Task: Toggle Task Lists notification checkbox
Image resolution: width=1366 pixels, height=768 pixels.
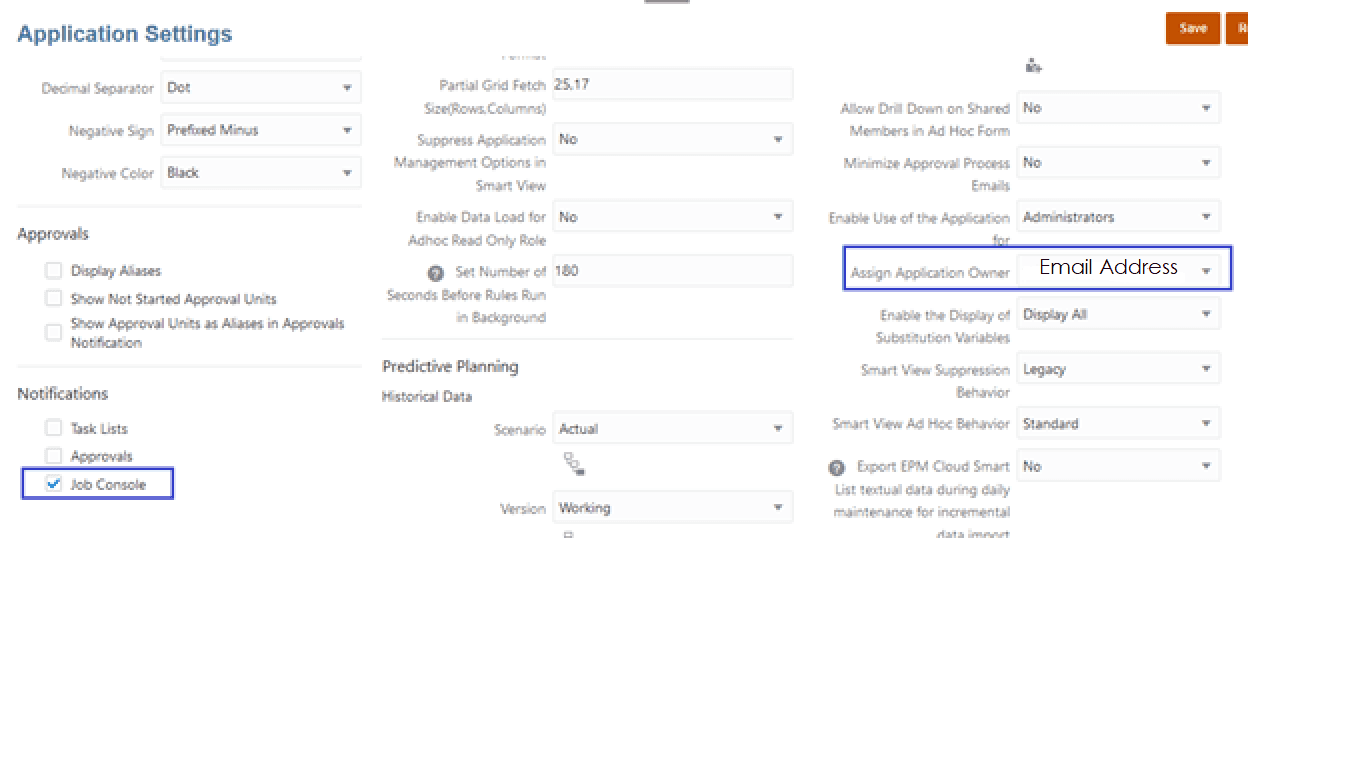Action: [x=54, y=428]
